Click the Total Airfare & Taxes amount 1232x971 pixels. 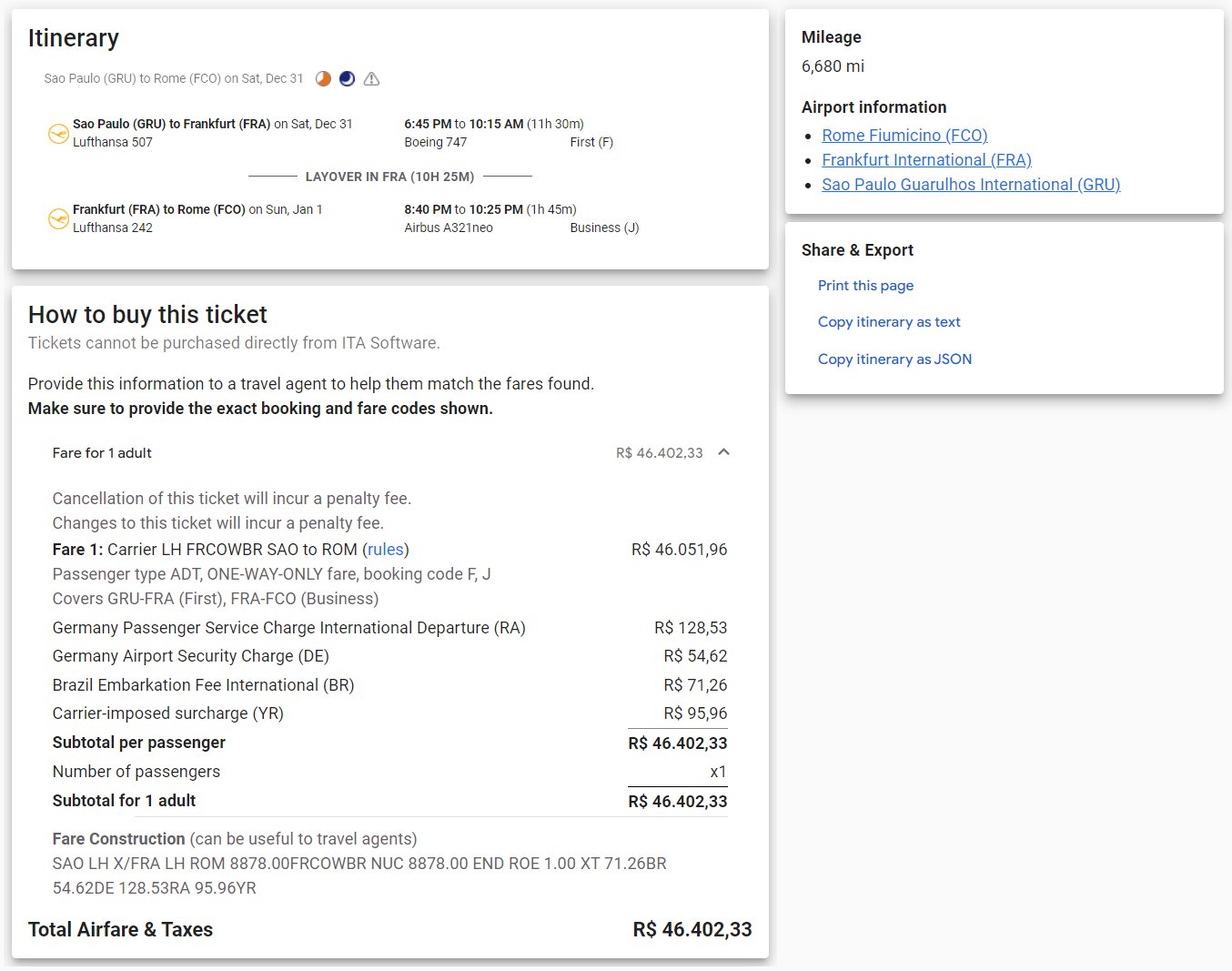(x=692, y=929)
